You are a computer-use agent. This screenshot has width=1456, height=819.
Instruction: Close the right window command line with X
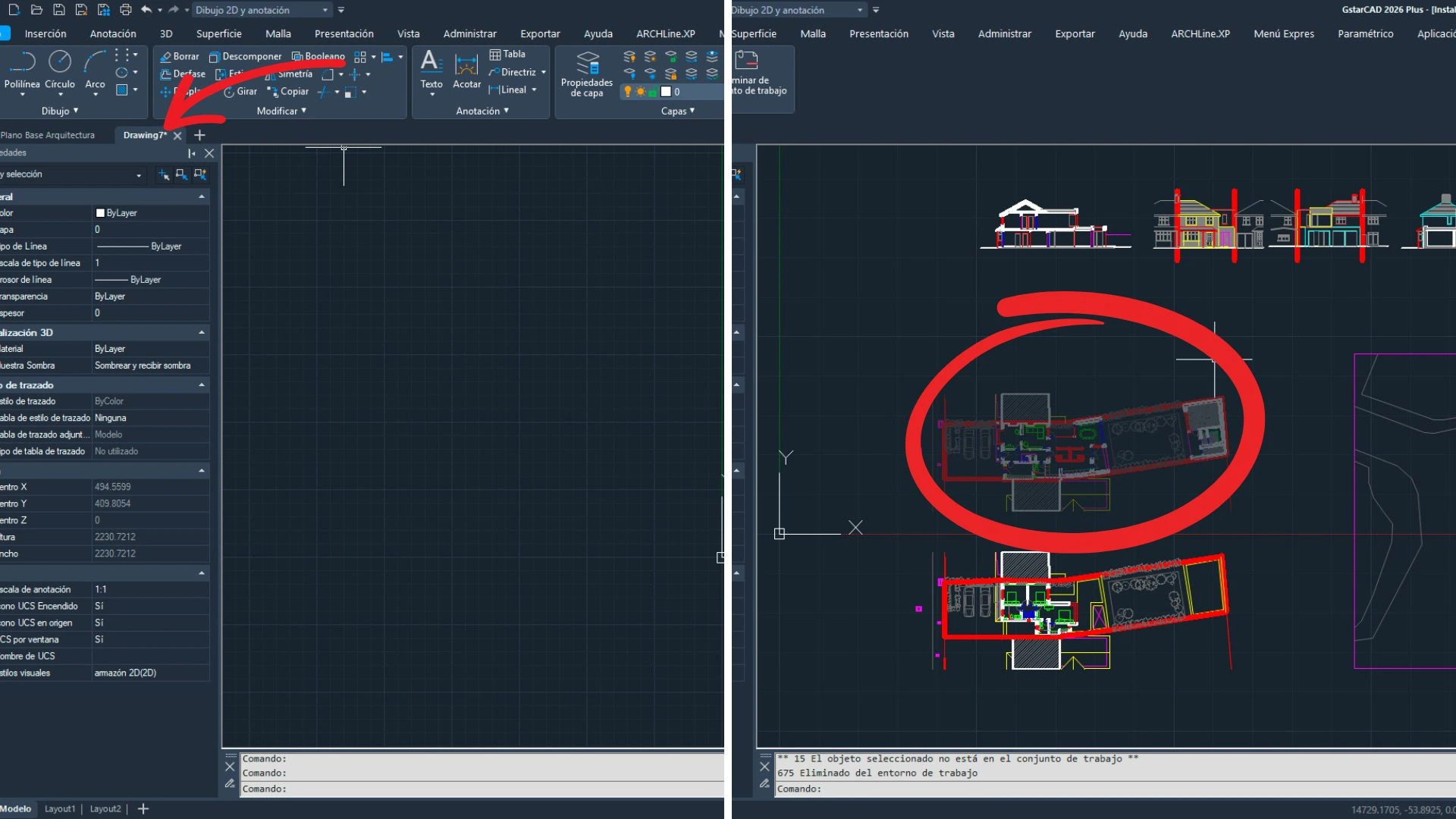764,767
